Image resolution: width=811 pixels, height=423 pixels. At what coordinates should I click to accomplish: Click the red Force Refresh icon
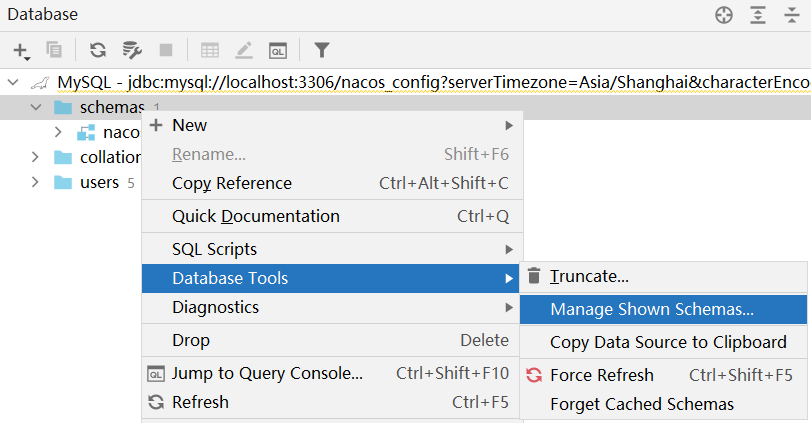tap(534, 375)
